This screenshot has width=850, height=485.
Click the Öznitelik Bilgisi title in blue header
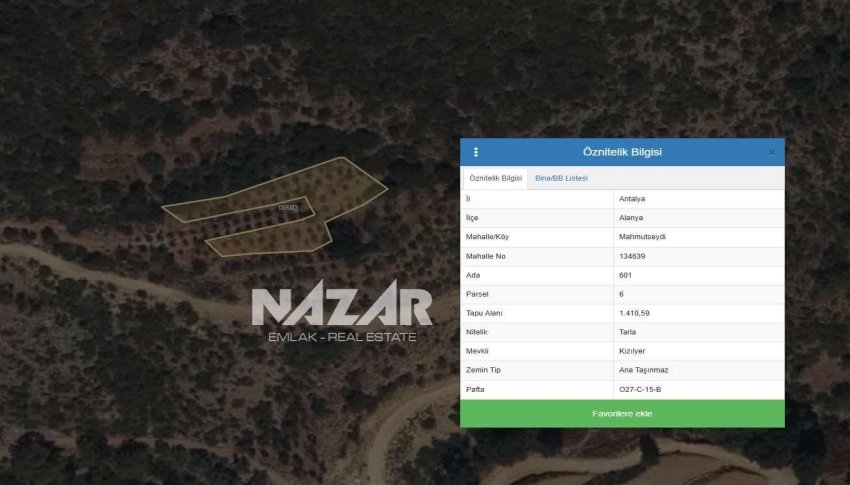[x=622, y=152]
